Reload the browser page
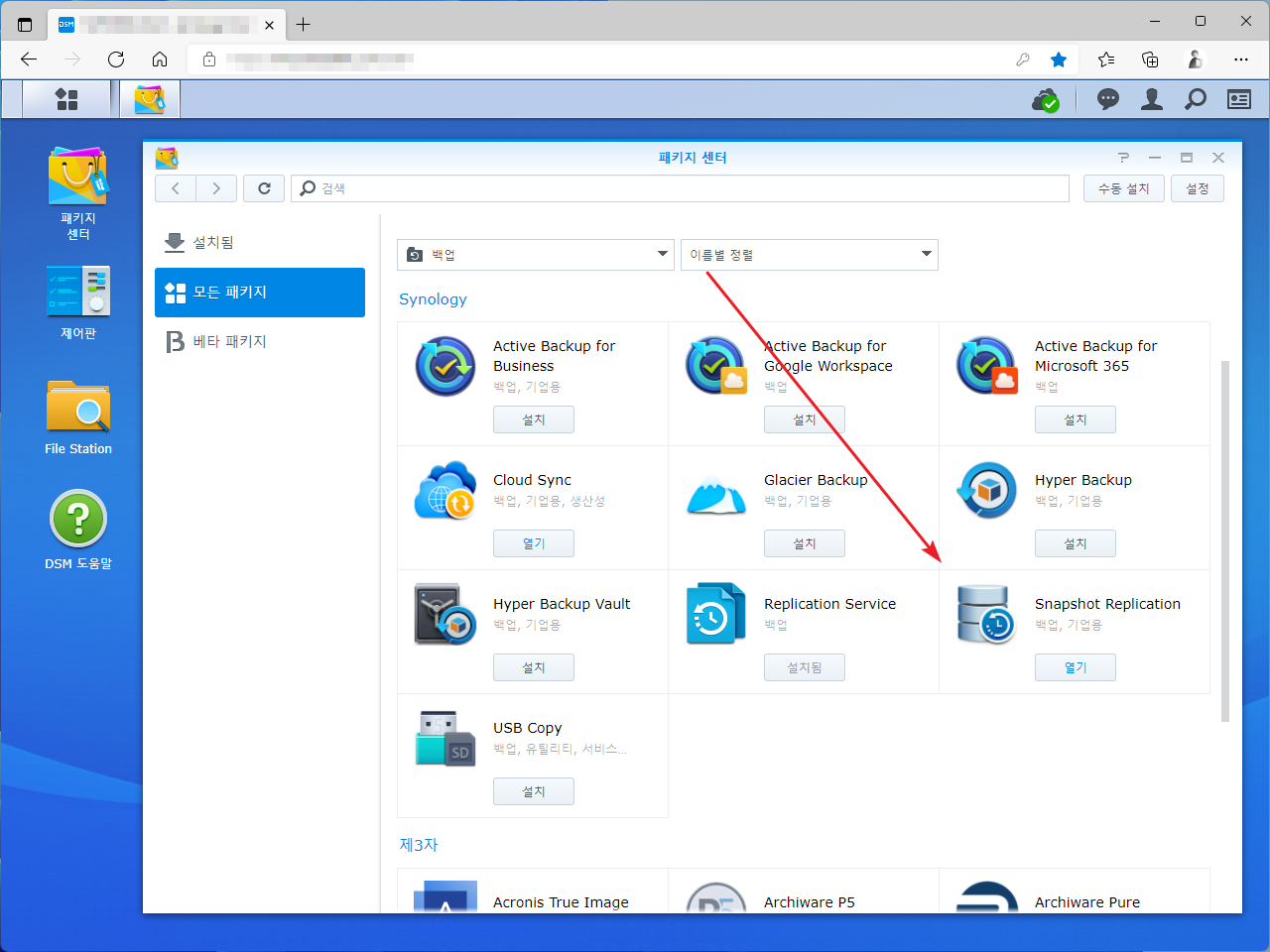This screenshot has height=952, width=1270. click(116, 59)
